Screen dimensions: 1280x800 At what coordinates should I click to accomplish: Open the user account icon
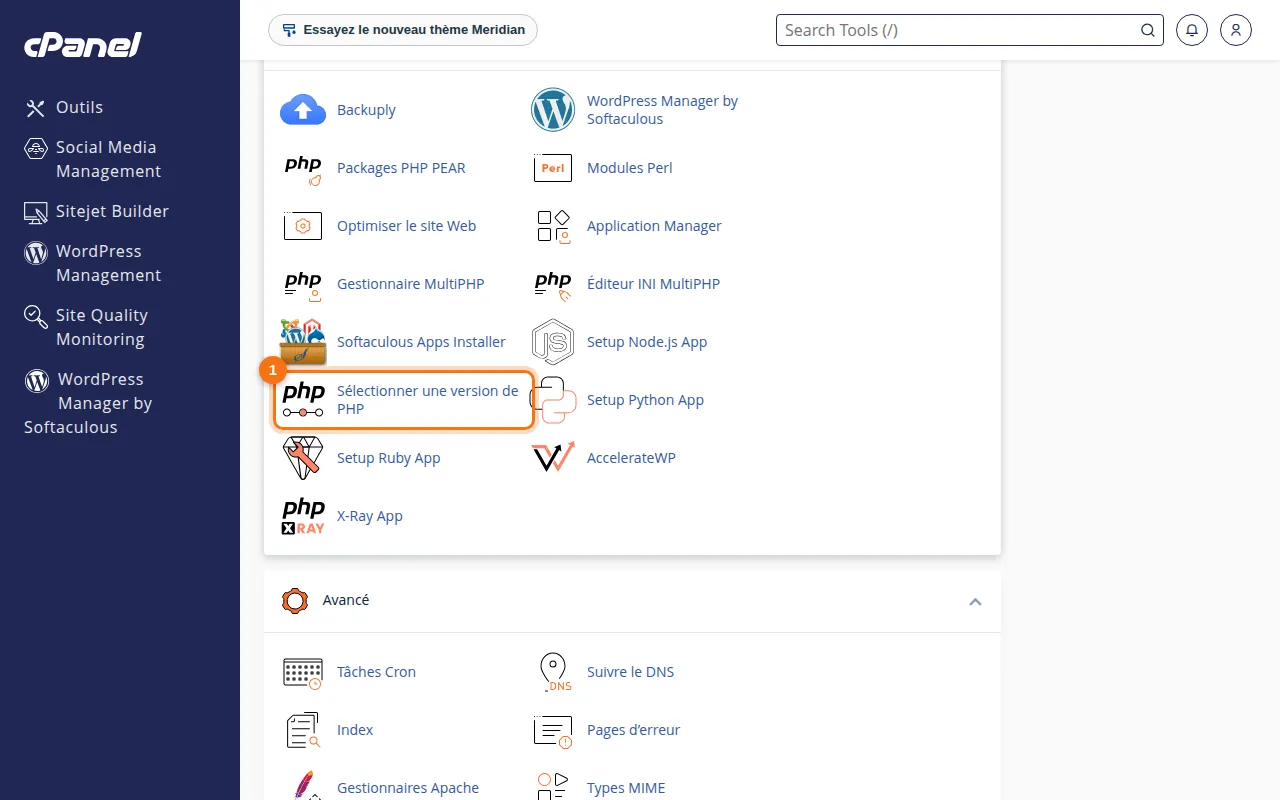click(1236, 30)
